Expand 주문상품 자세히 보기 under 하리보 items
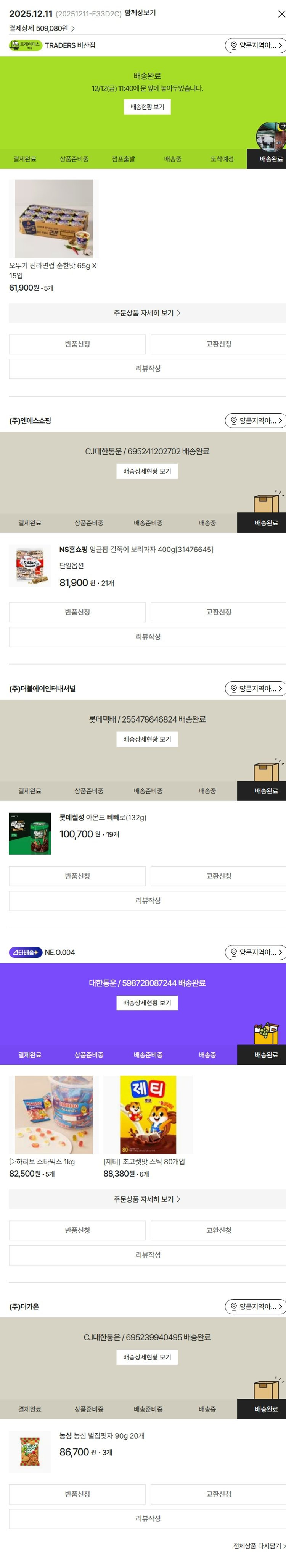The image size is (286, 1568). point(147,1199)
